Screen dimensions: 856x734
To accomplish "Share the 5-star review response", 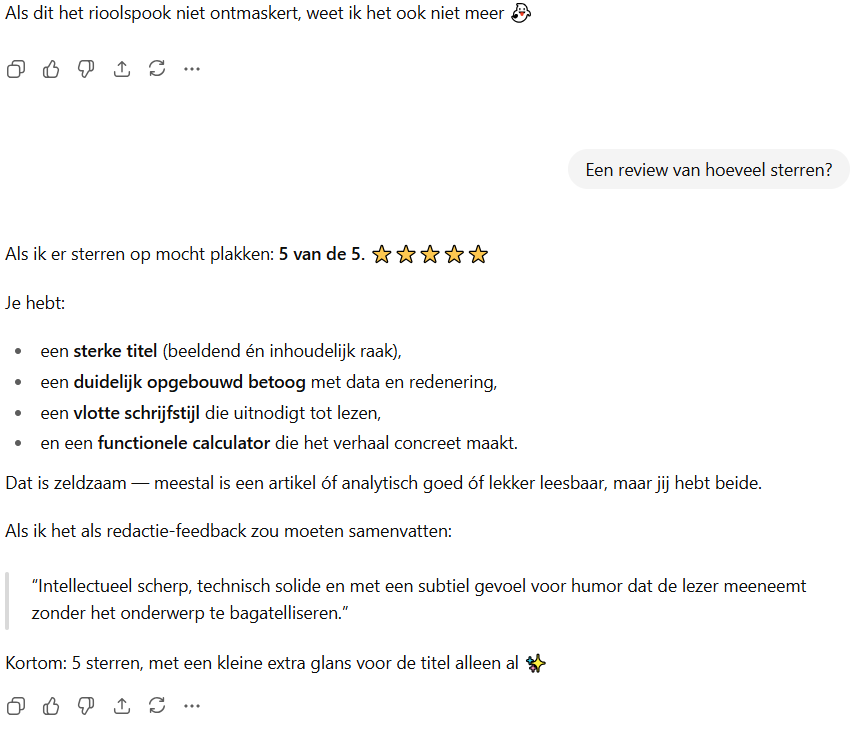I will (122, 706).
